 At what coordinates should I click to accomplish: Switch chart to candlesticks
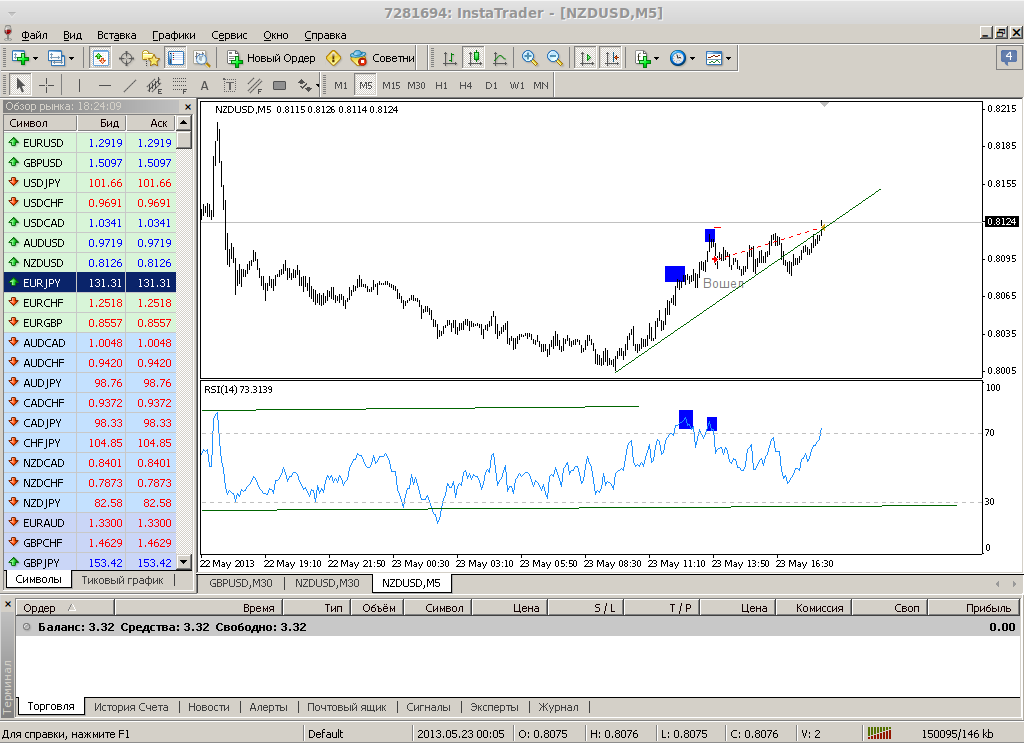click(x=475, y=58)
